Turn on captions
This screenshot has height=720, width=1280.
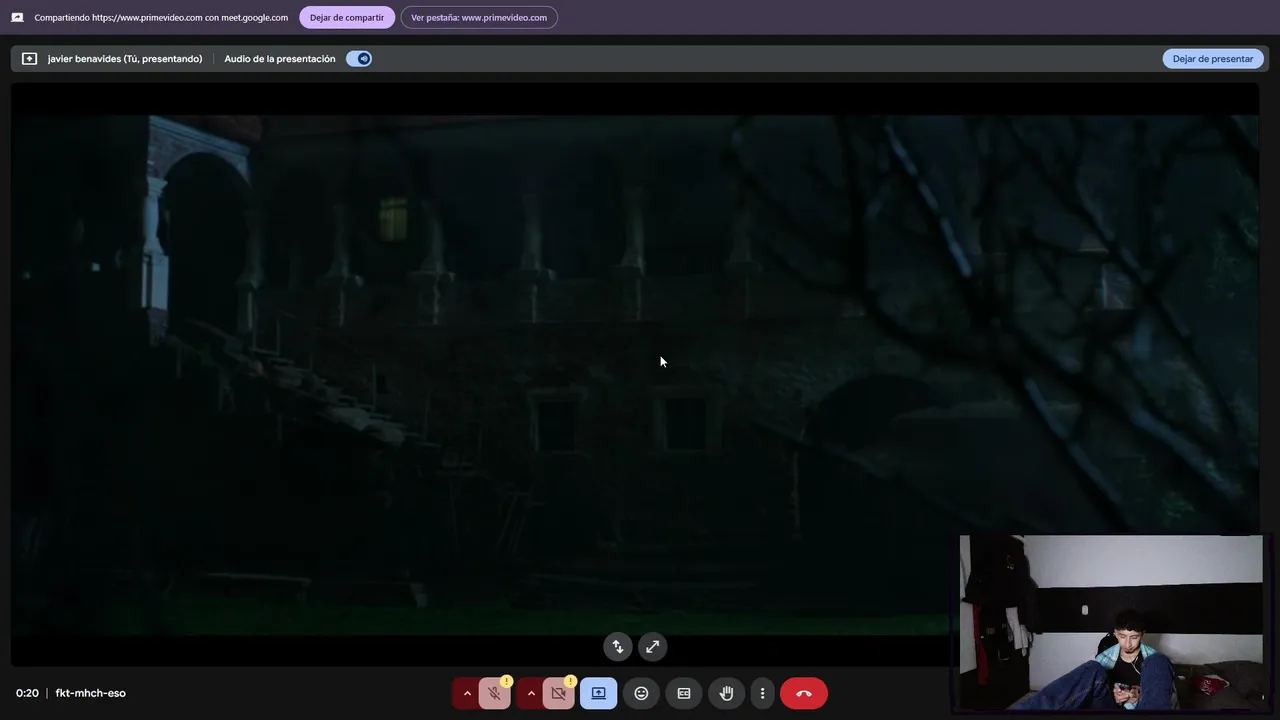pos(684,693)
